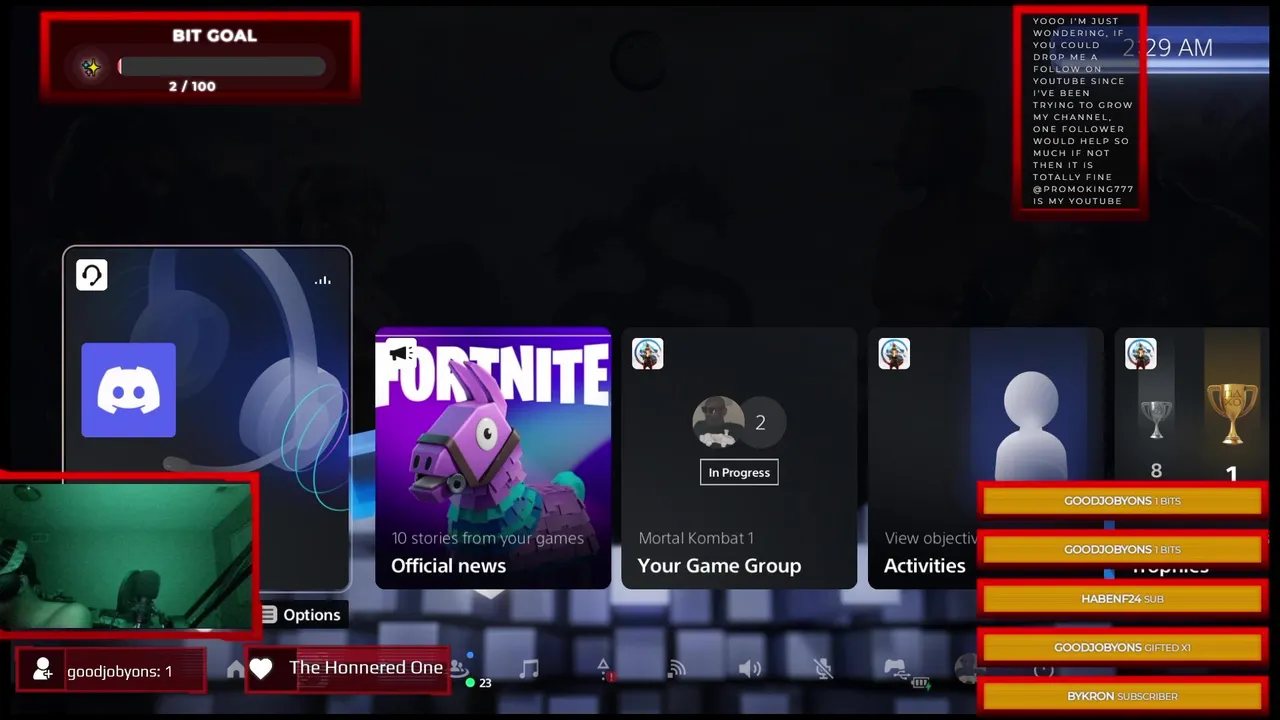Click the BYKRON SUBSCRIBER alert
Viewport: 1280px width, 720px height.
(x=1122, y=696)
